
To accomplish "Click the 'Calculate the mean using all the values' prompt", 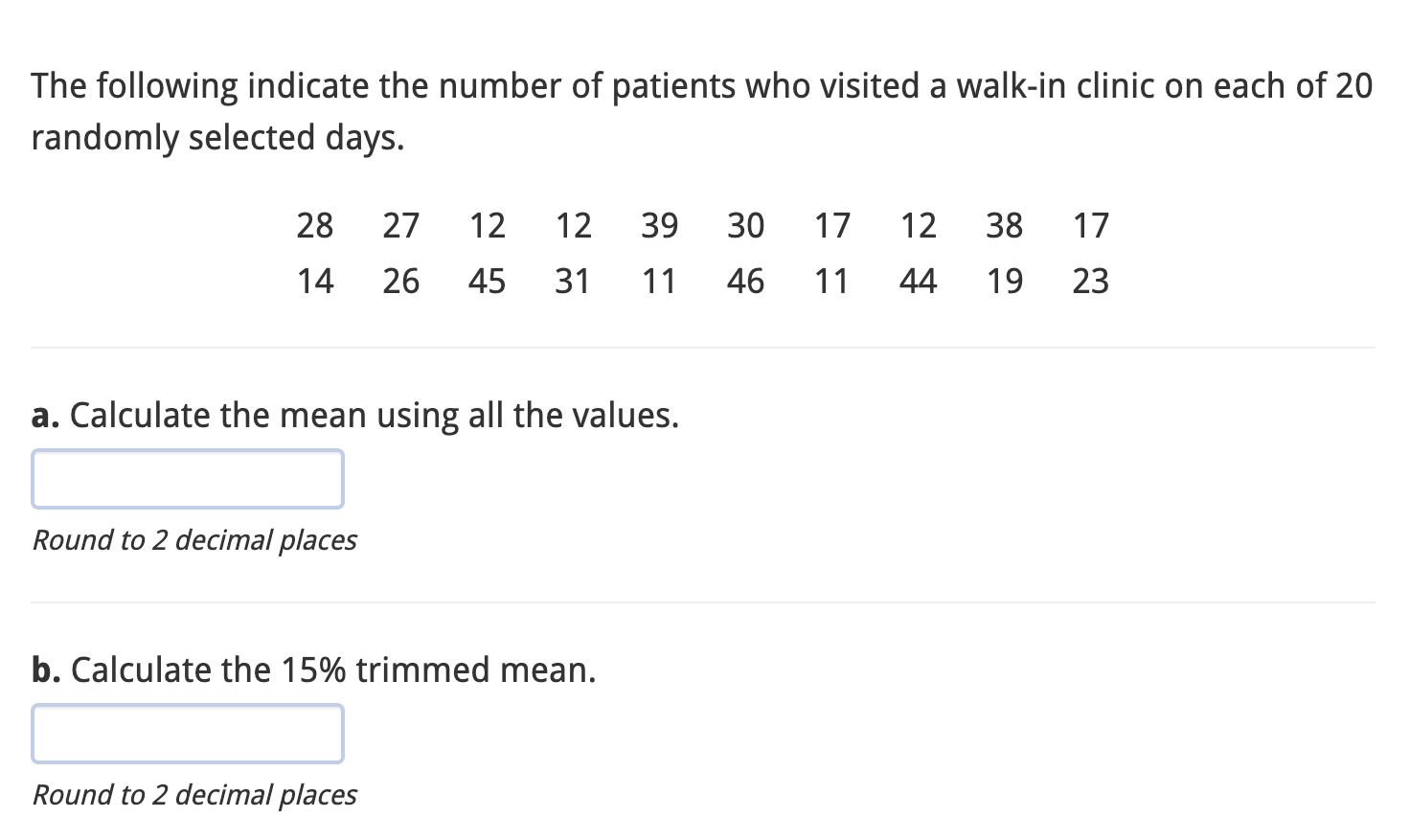I will (355, 416).
